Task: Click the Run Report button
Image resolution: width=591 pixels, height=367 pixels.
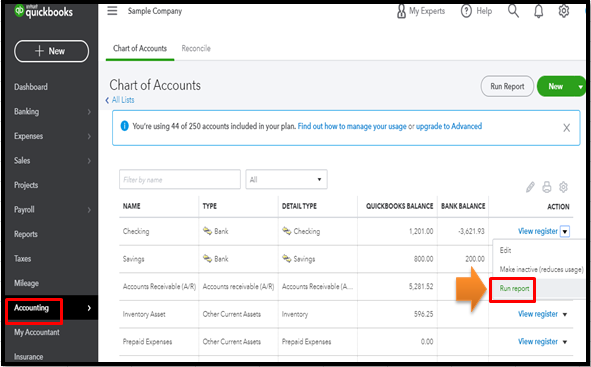Action: [507, 86]
